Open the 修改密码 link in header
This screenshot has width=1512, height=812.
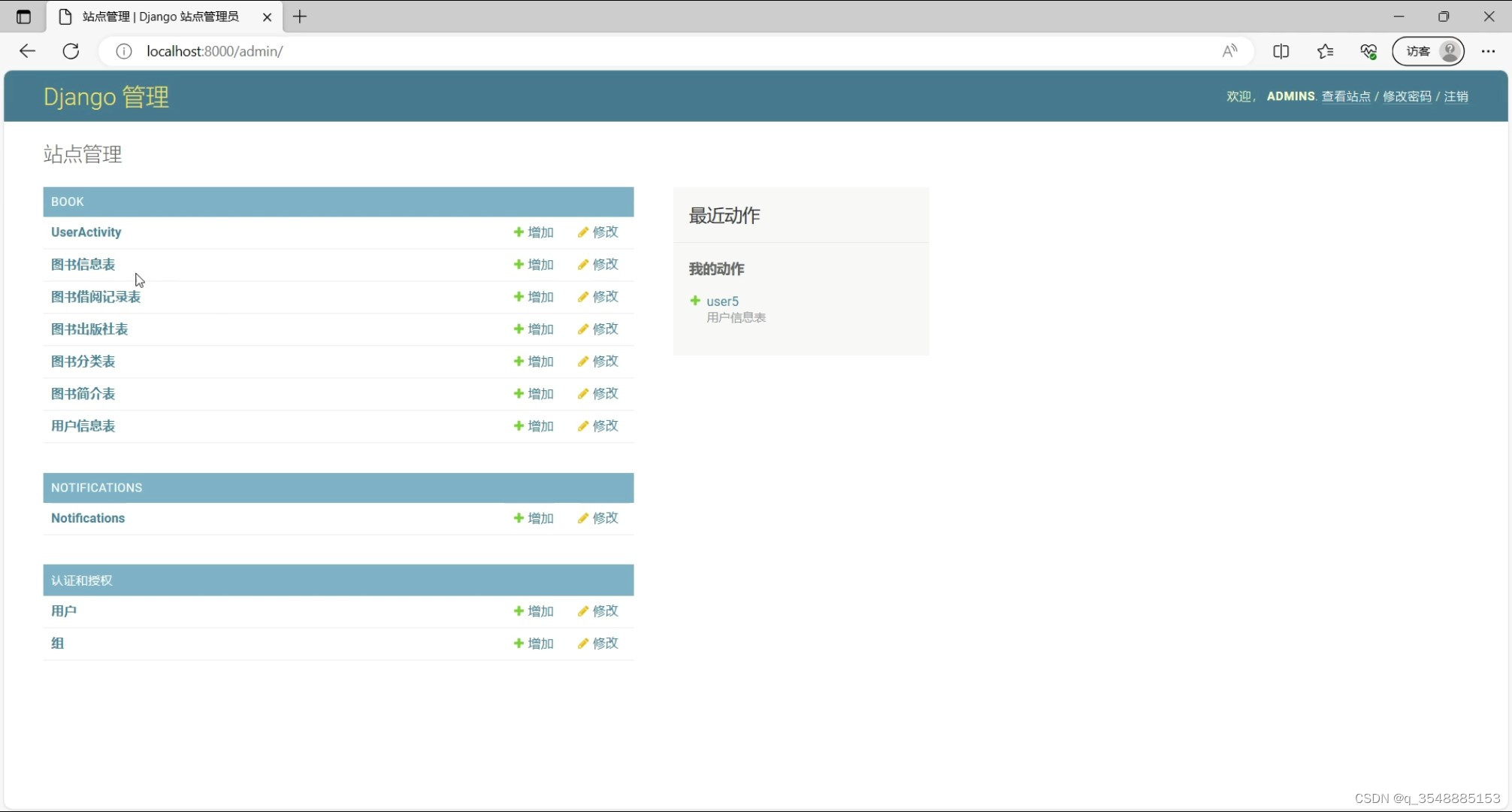(x=1407, y=96)
